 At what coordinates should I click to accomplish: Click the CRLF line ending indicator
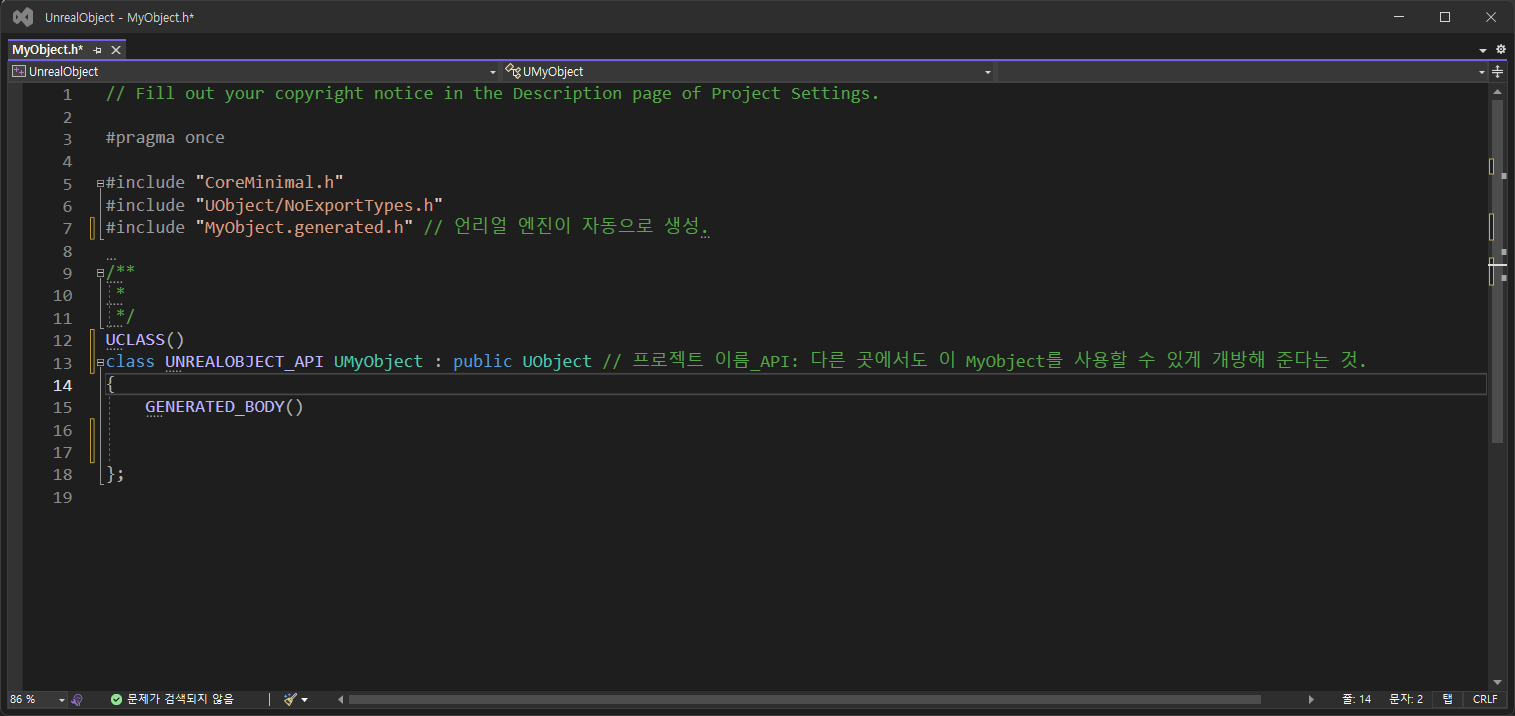pyautogui.click(x=1485, y=699)
